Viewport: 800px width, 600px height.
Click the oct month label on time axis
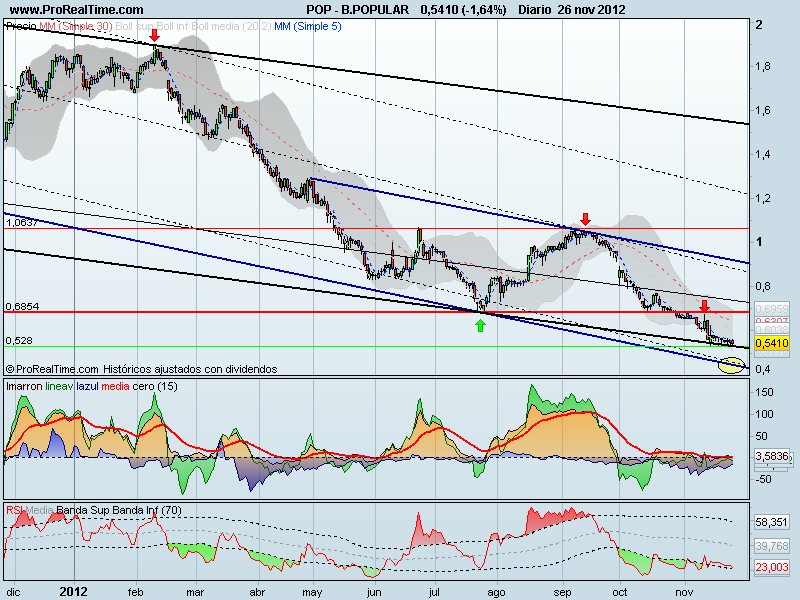[620, 592]
